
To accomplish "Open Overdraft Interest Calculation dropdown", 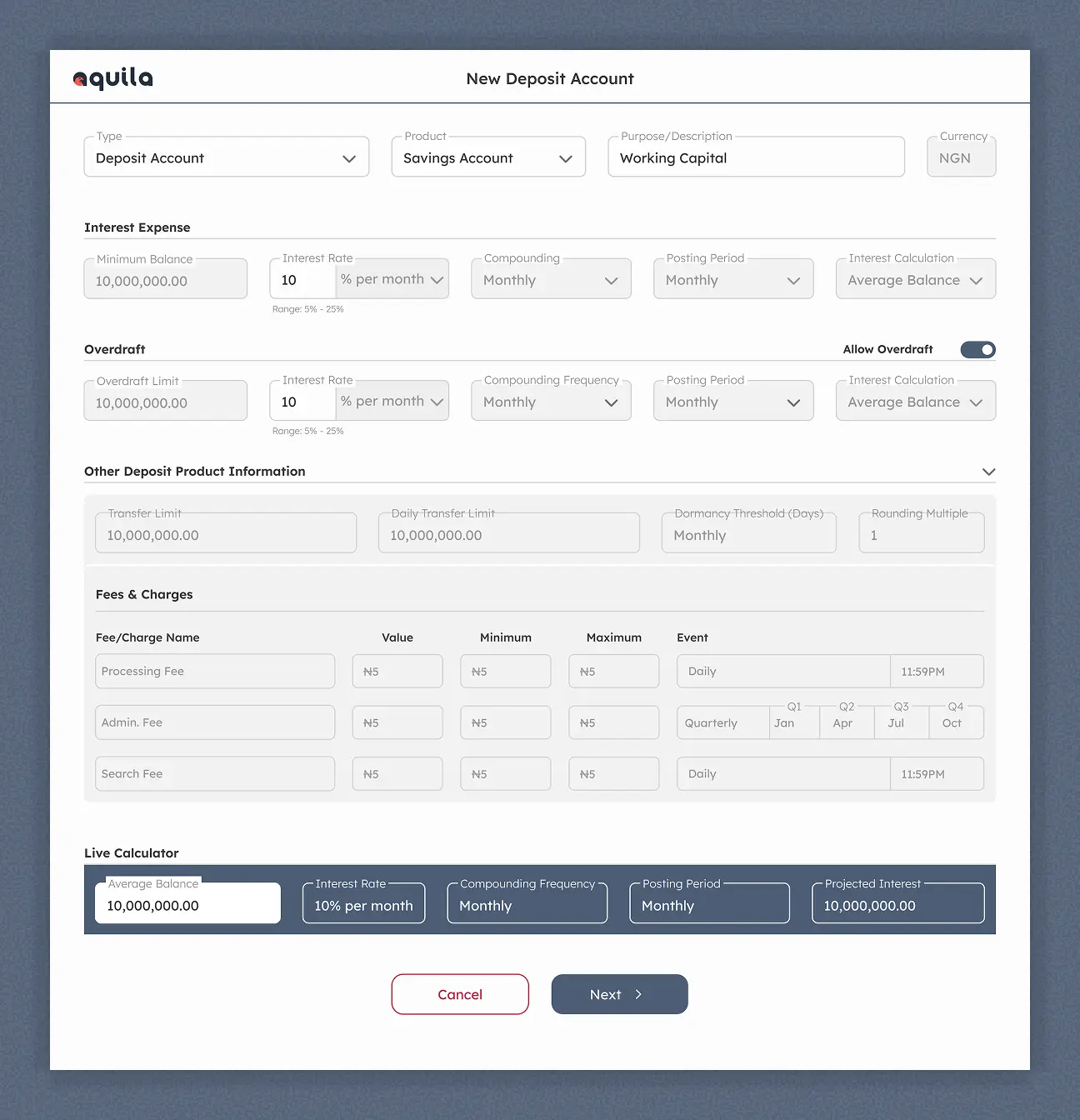I will [x=916, y=401].
